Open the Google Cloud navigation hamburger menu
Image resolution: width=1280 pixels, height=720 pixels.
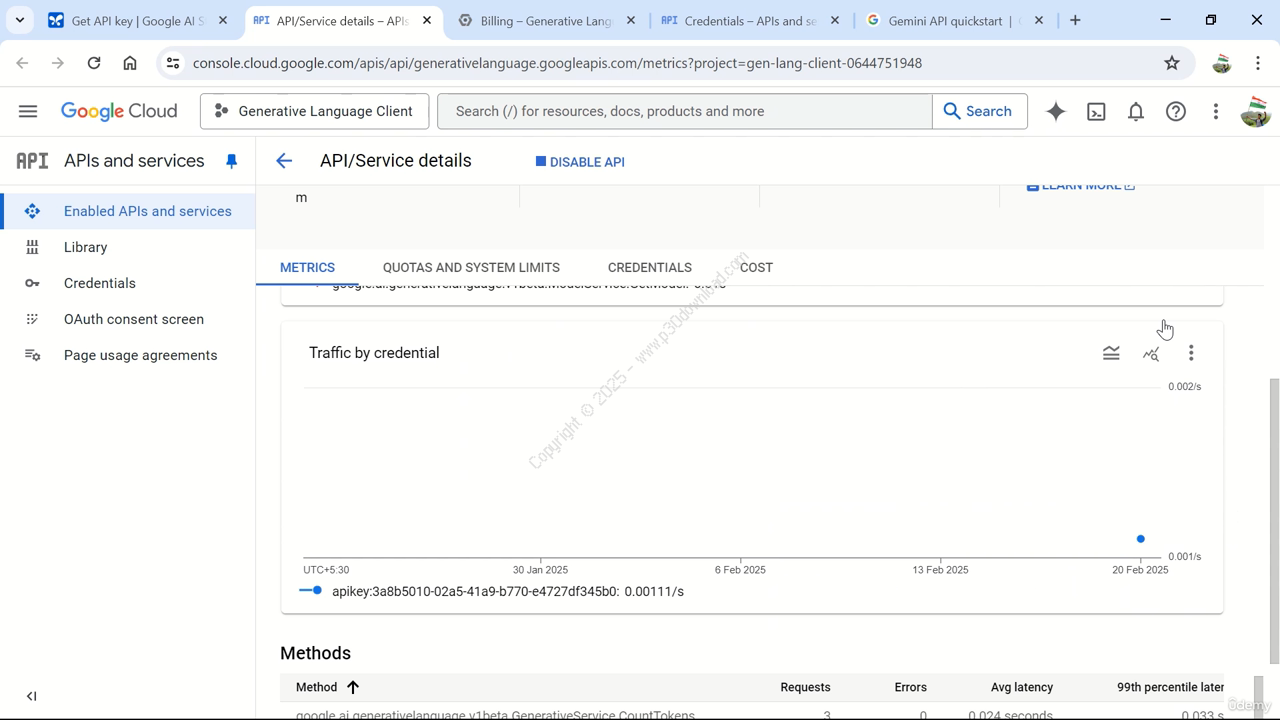(28, 111)
